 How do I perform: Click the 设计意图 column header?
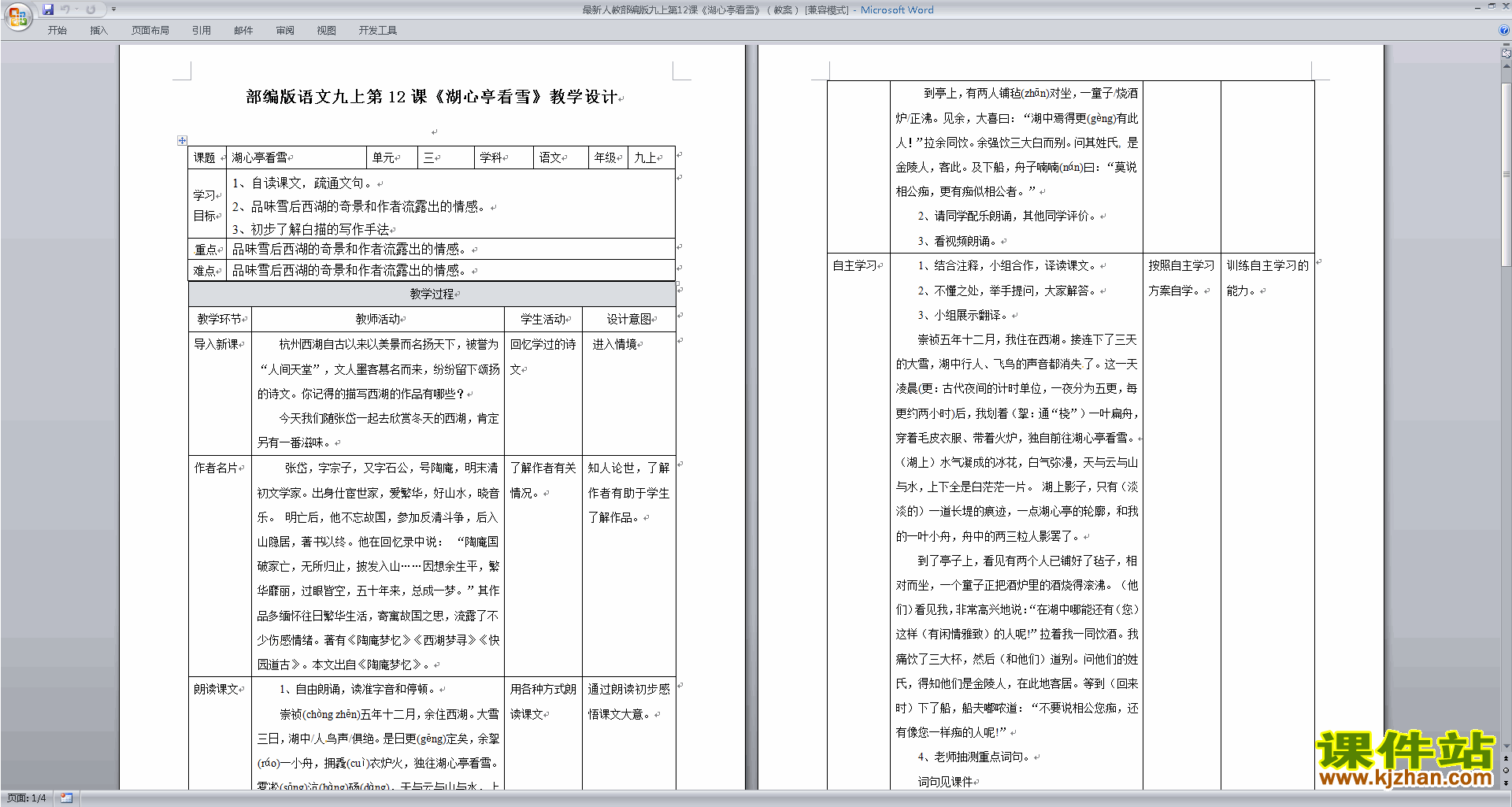click(x=628, y=319)
